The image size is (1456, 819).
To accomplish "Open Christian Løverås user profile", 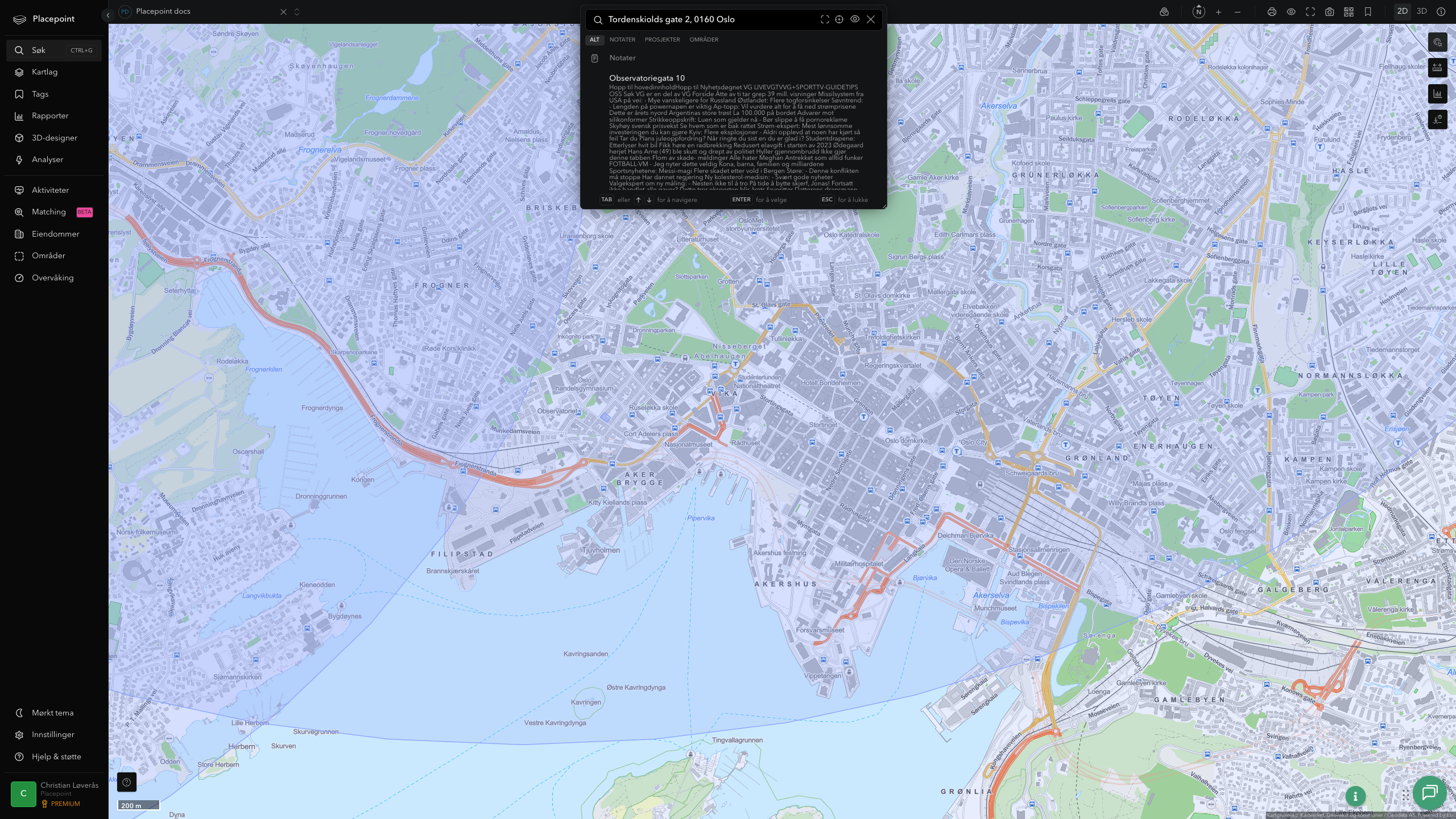I will point(54,794).
